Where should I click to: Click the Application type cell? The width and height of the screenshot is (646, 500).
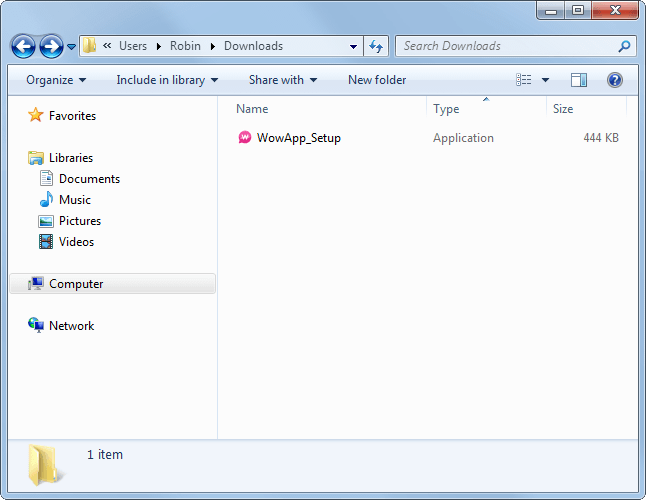point(463,138)
